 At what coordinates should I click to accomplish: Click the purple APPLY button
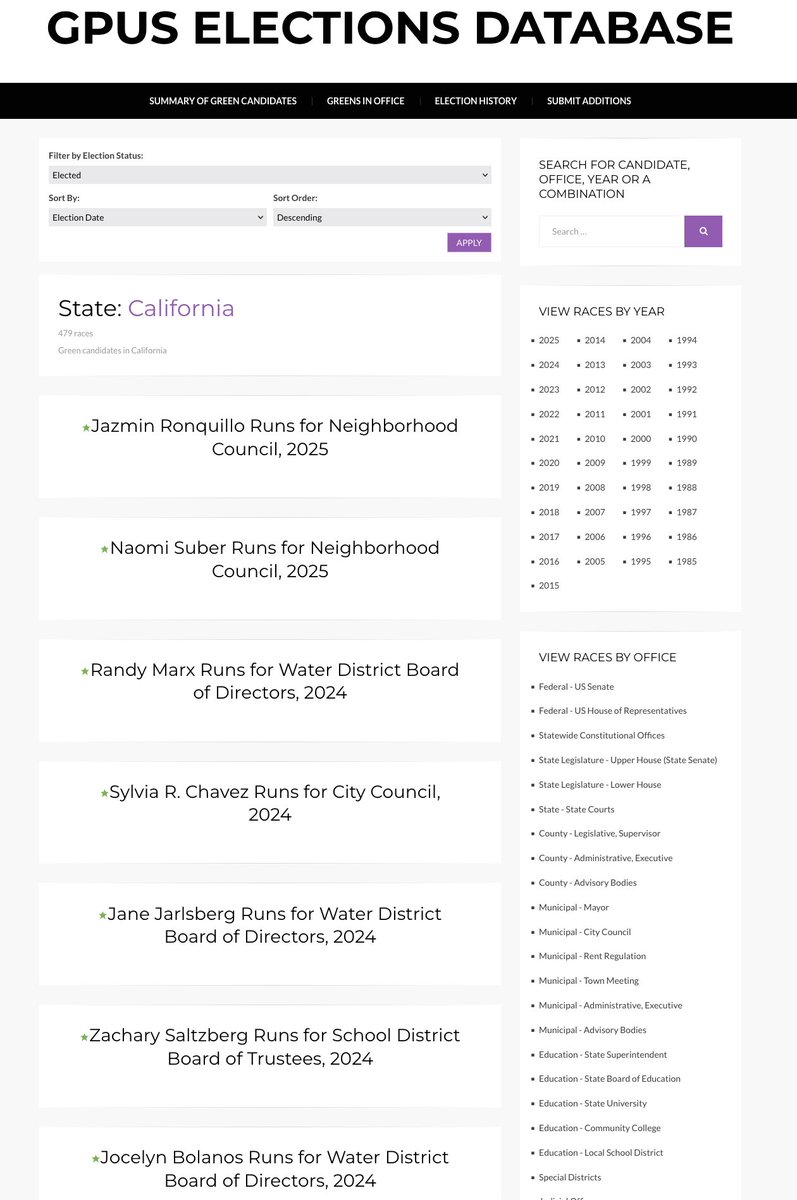coord(469,243)
